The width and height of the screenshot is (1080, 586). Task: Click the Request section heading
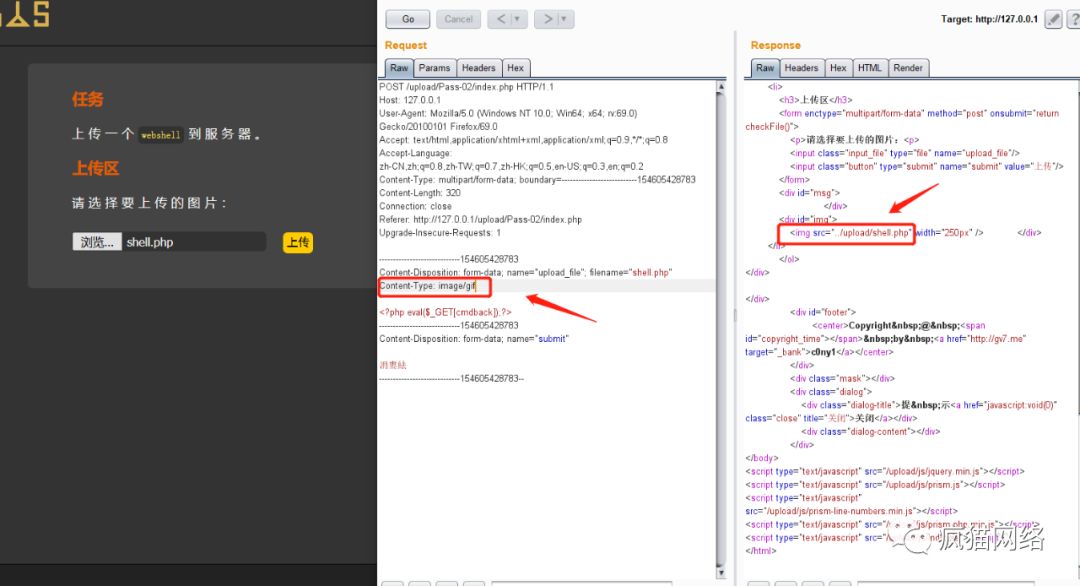point(406,45)
